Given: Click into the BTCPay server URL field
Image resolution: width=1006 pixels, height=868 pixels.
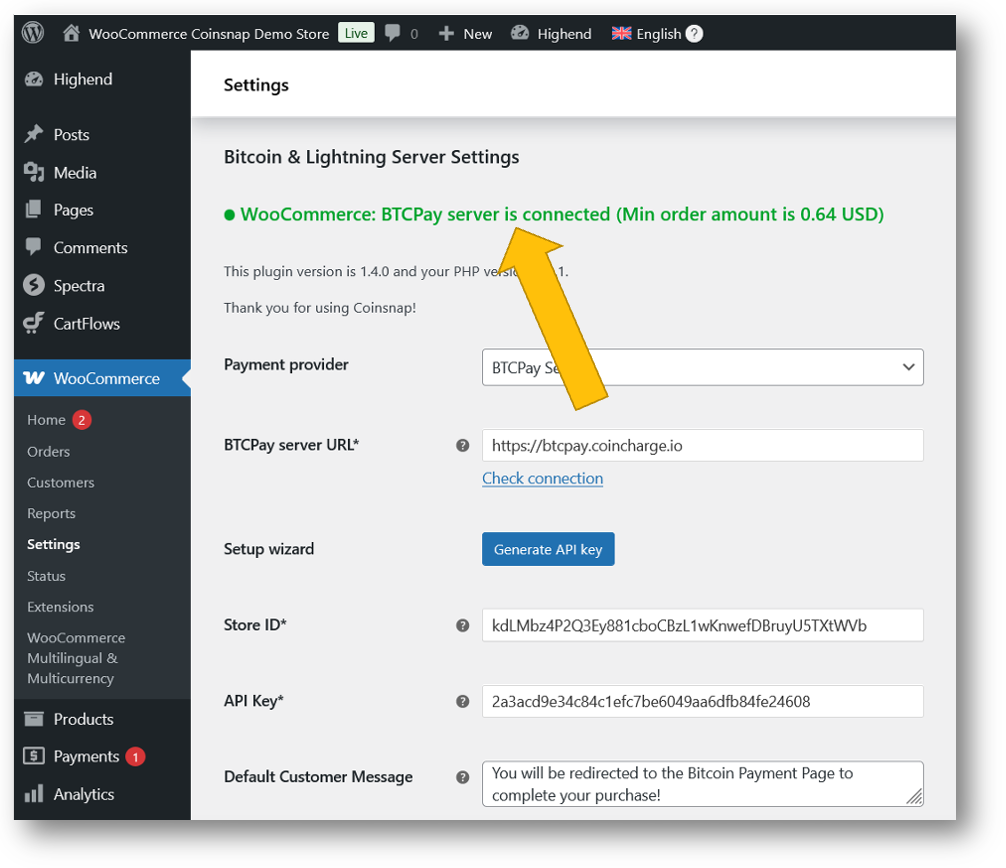Looking at the screenshot, I should point(703,445).
